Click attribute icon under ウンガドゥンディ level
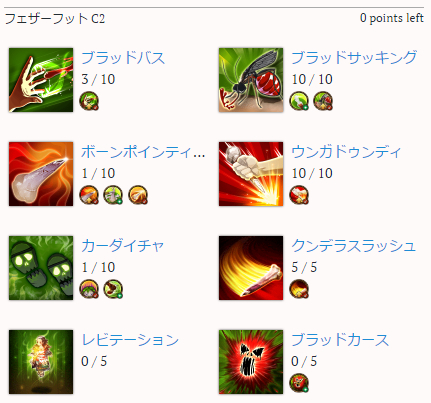Image resolution: width=431 pixels, height=403 pixels. (x=299, y=195)
